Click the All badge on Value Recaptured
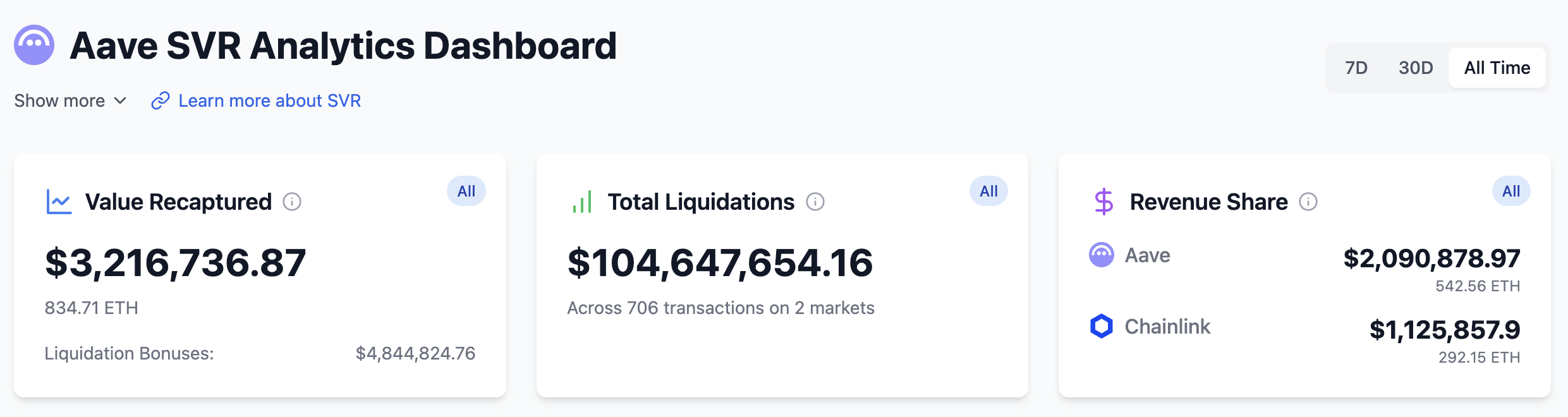This screenshot has height=417, width=1568. pos(466,191)
